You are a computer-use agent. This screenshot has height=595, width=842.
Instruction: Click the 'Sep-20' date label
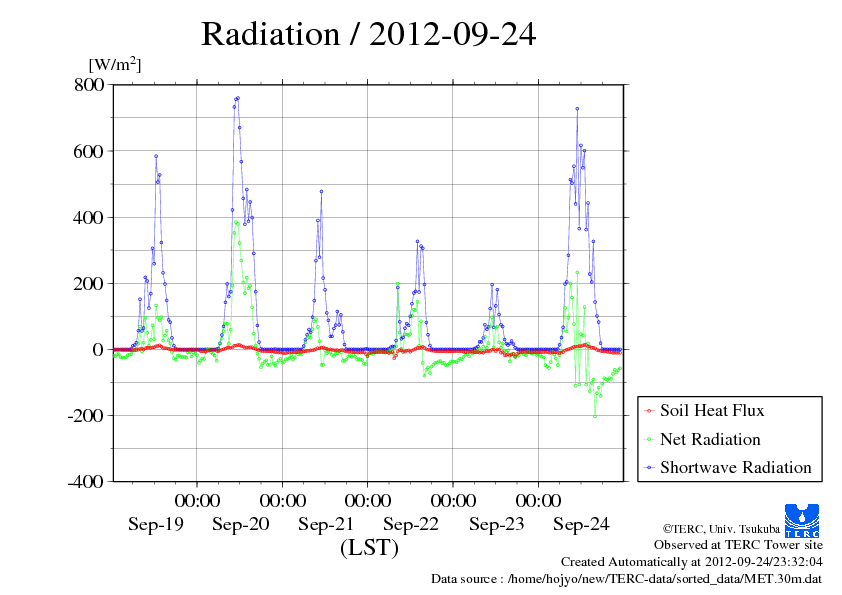pos(241,524)
